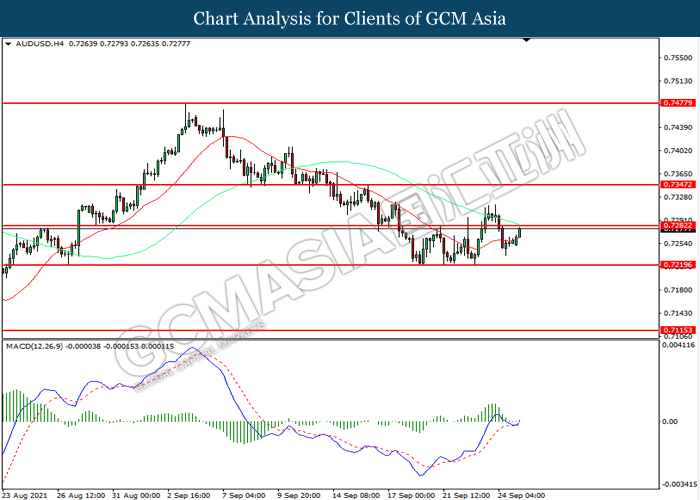Click the Chart Analysis for Clients title

coord(350,19)
